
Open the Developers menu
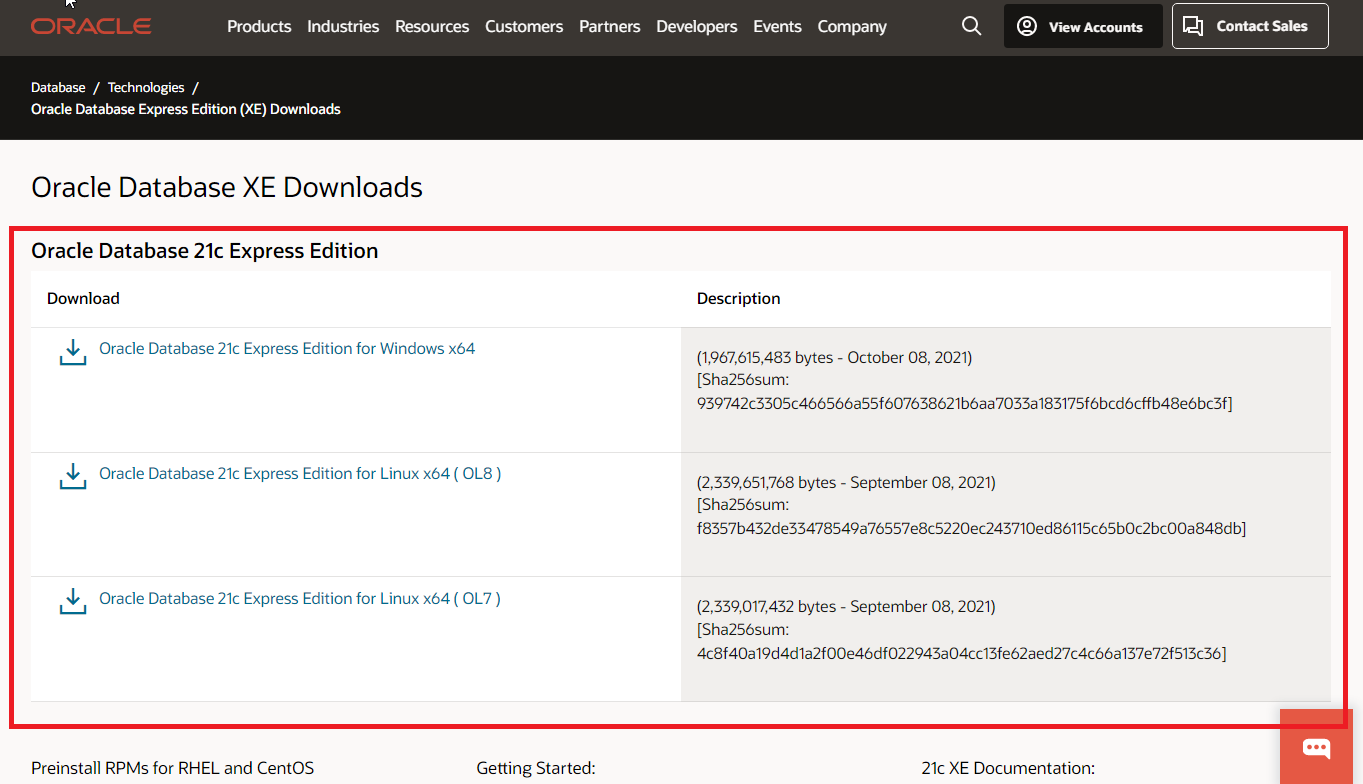pos(697,27)
